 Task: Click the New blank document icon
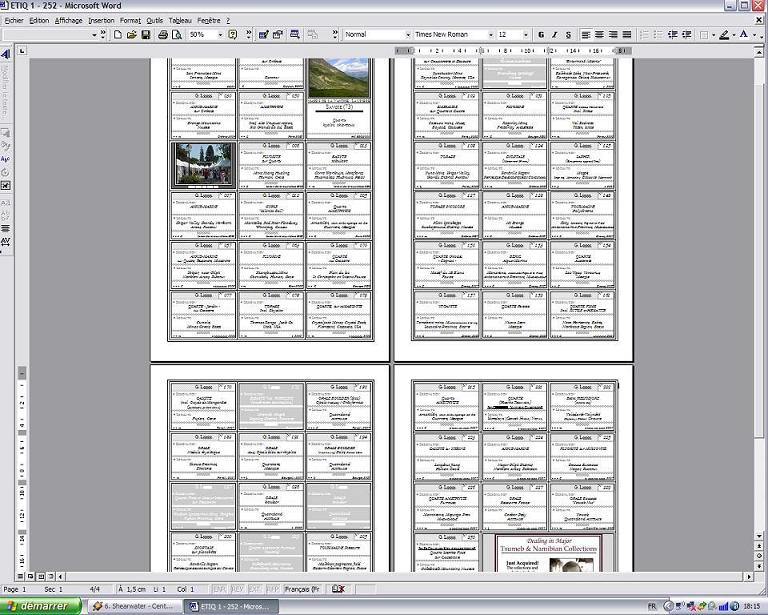coord(118,35)
